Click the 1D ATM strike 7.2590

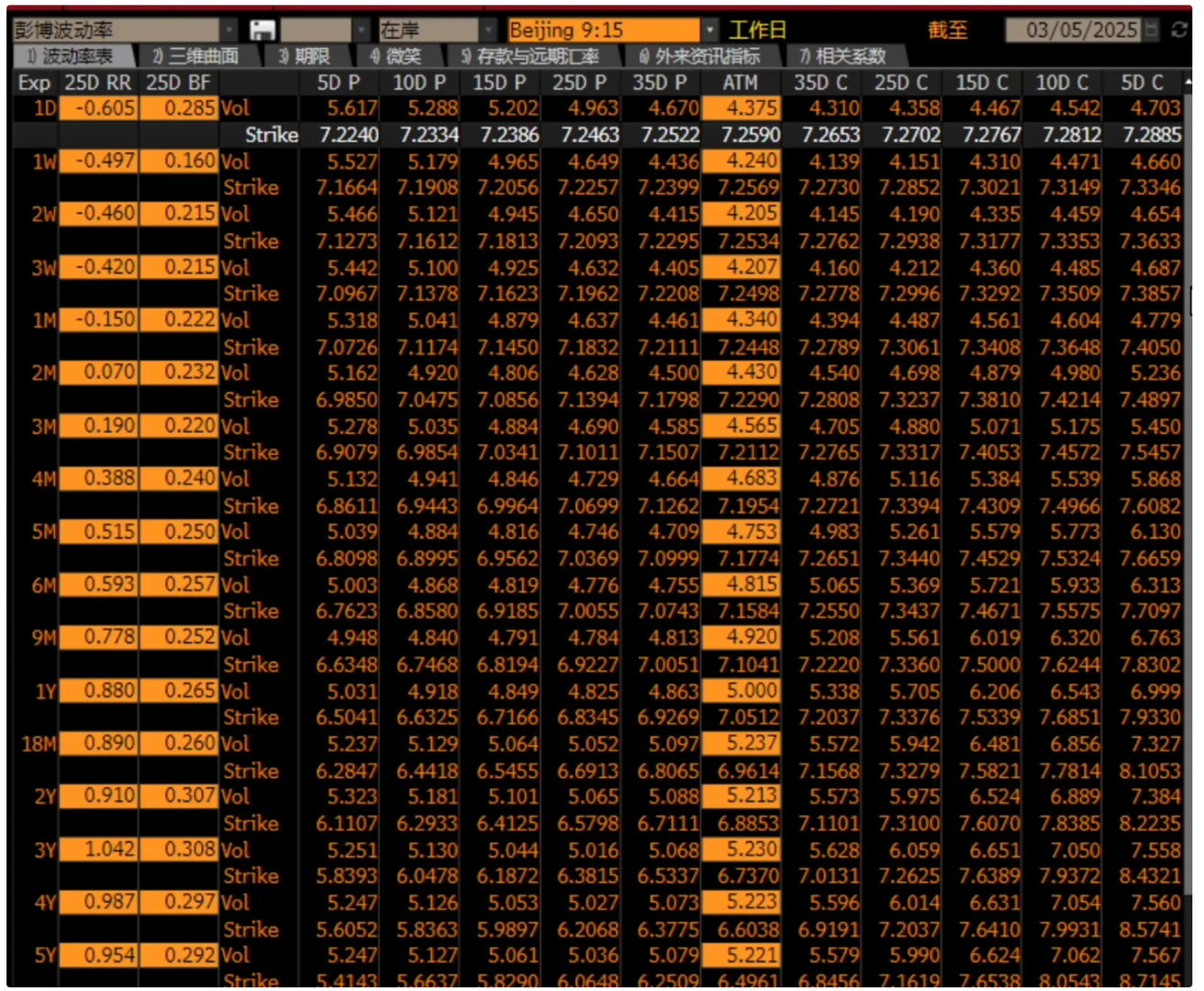pos(750,135)
